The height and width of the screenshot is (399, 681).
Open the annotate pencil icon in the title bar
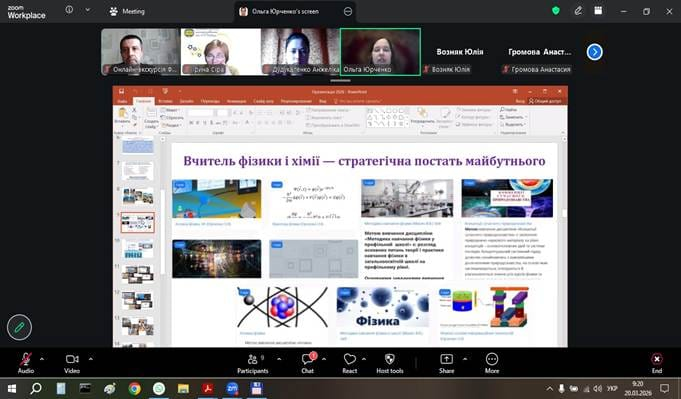pos(578,11)
